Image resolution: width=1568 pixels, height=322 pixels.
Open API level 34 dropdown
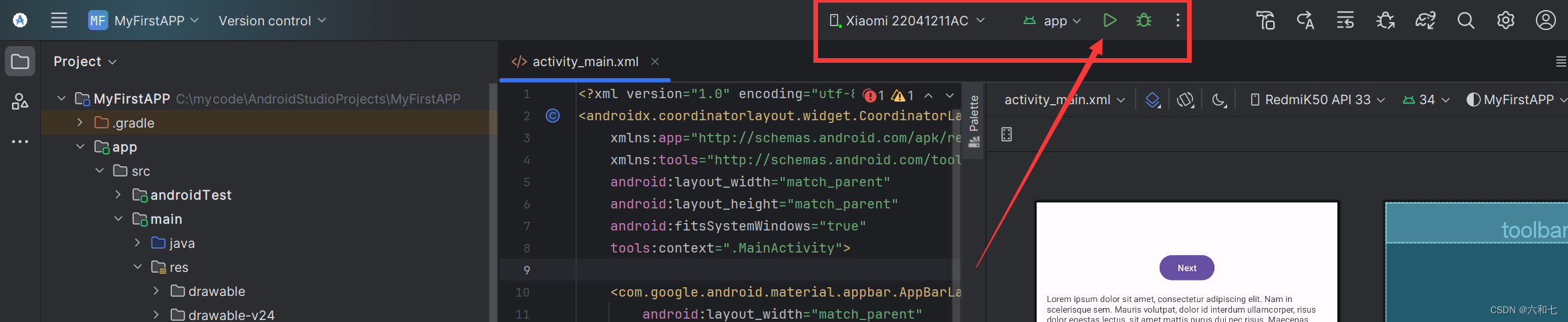coord(1426,100)
